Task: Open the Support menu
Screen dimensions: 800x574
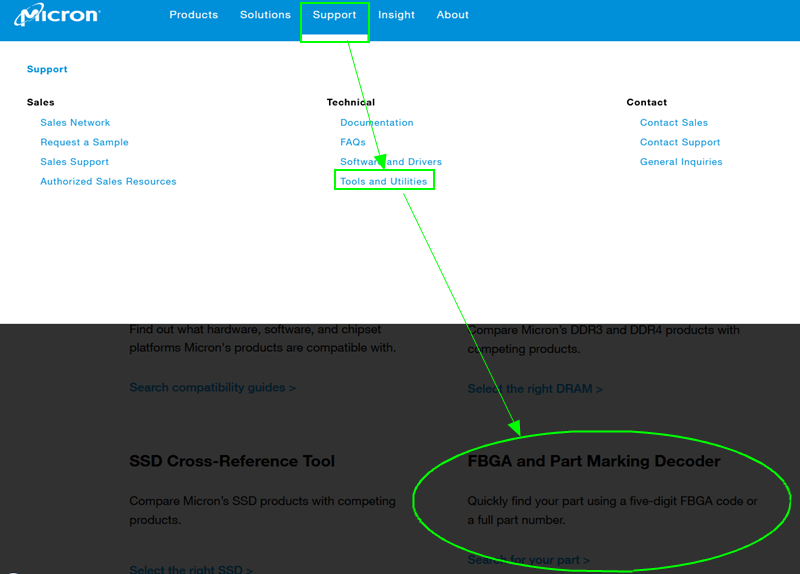Action: (x=334, y=15)
